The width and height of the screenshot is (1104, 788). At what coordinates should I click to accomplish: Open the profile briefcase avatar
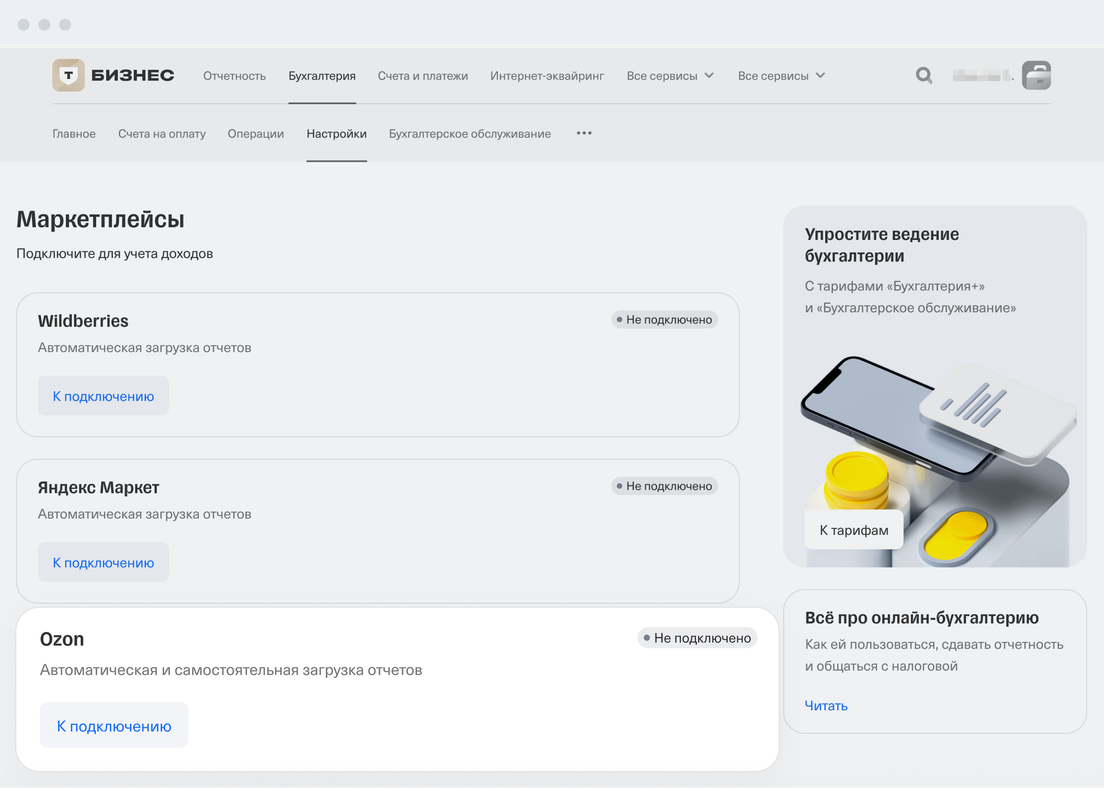pyautogui.click(x=1036, y=75)
